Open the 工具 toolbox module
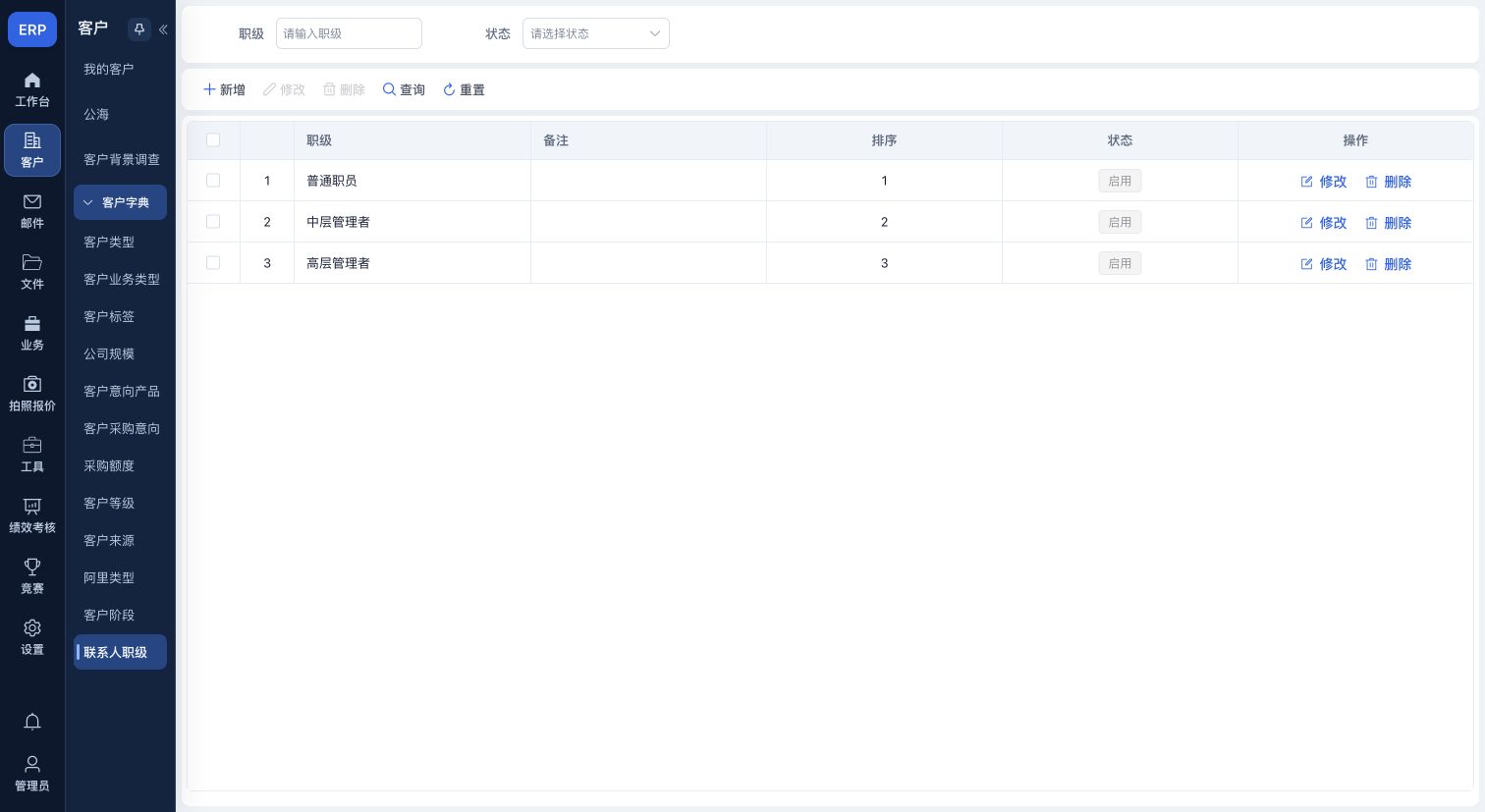Viewport: 1485px width, 812px height. pos(32,455)
